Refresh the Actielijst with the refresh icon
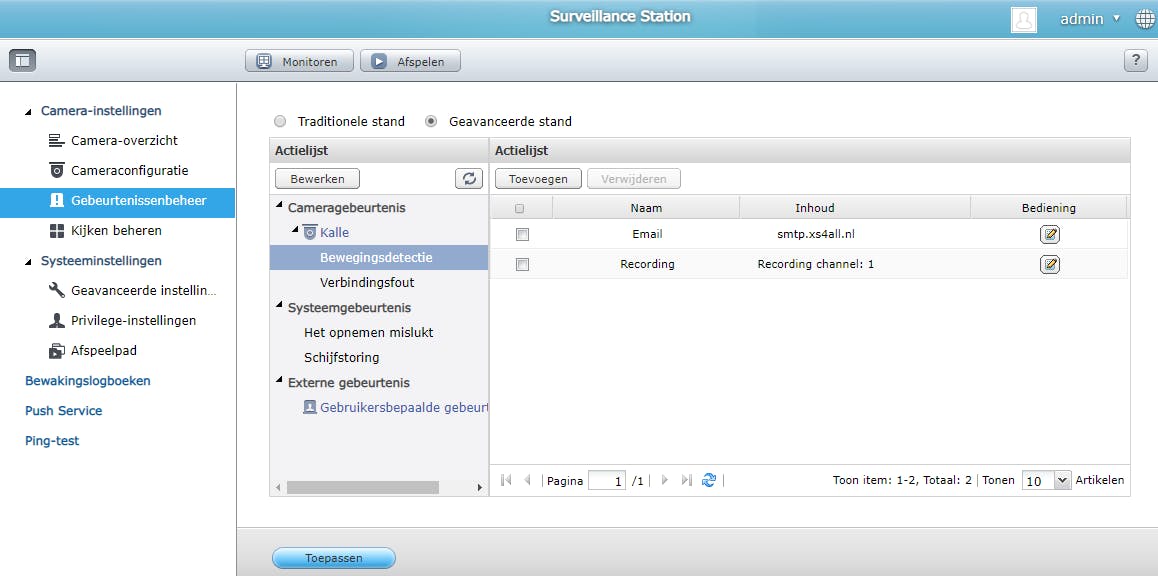Viewport: 1158px width, 576px height. pyautogui.click(x=468, y=178)
